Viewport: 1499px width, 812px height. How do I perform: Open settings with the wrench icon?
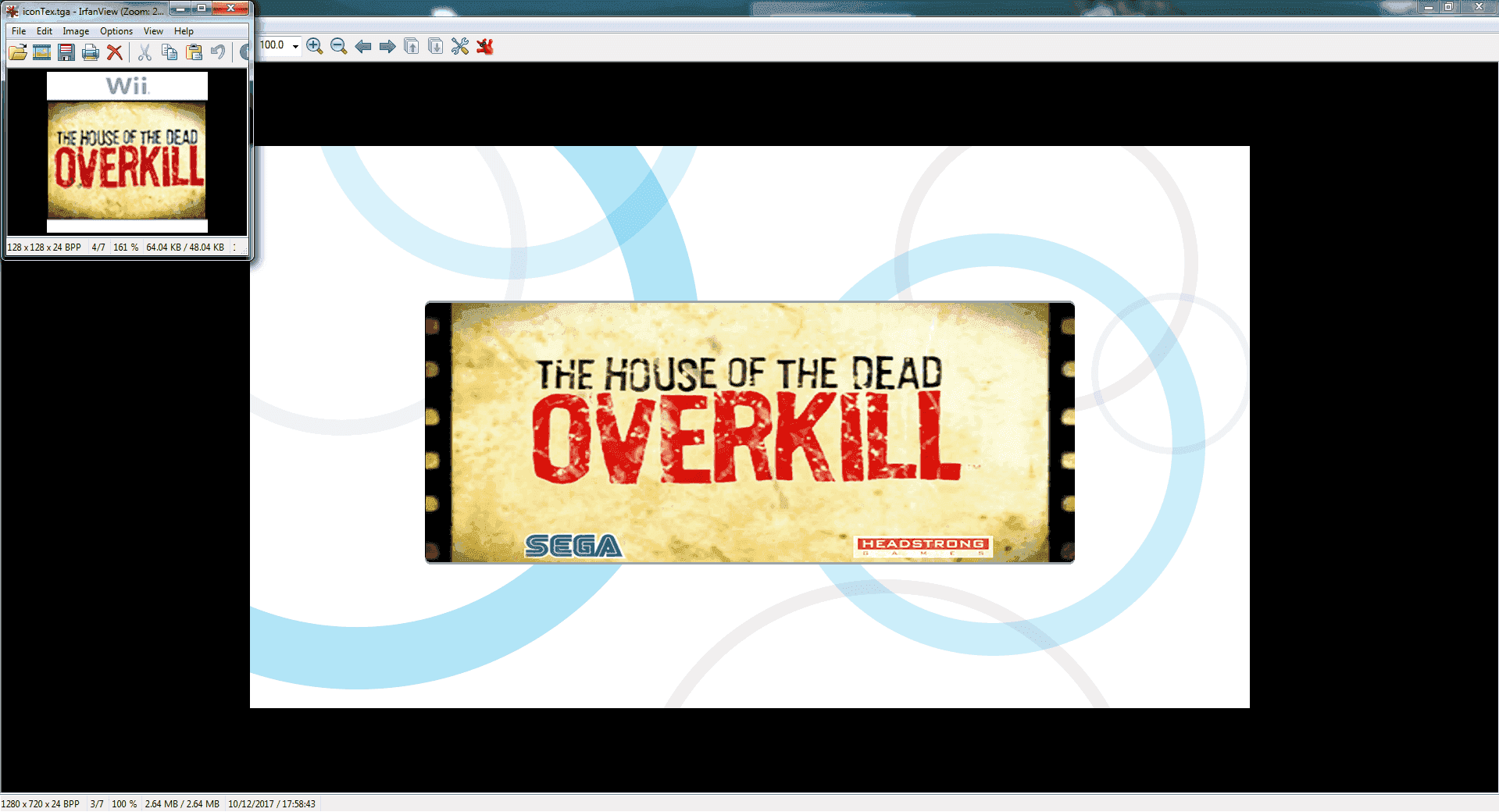click(460, 46)
